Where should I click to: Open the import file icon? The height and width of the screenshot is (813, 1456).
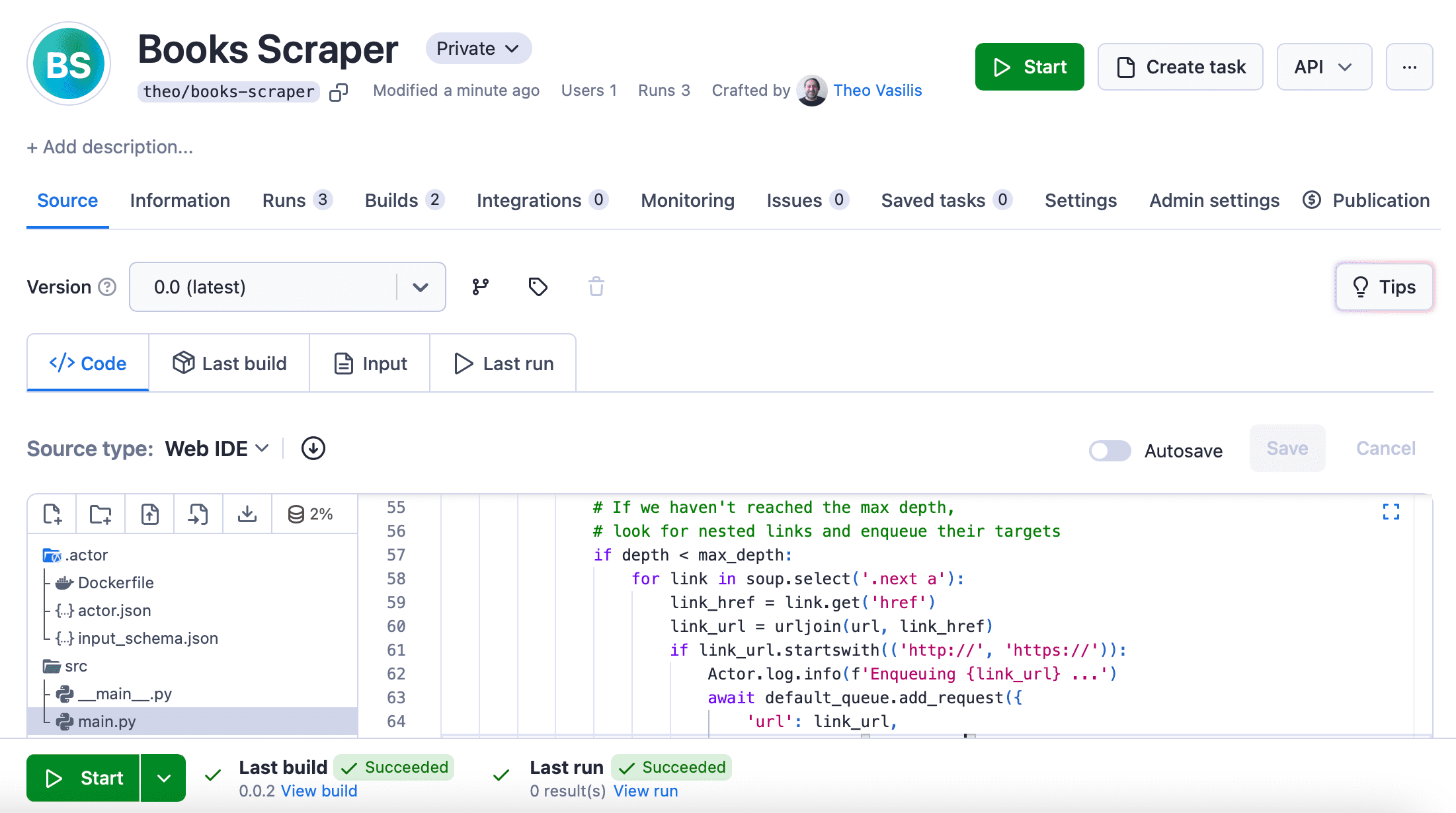tap(198, 514)
